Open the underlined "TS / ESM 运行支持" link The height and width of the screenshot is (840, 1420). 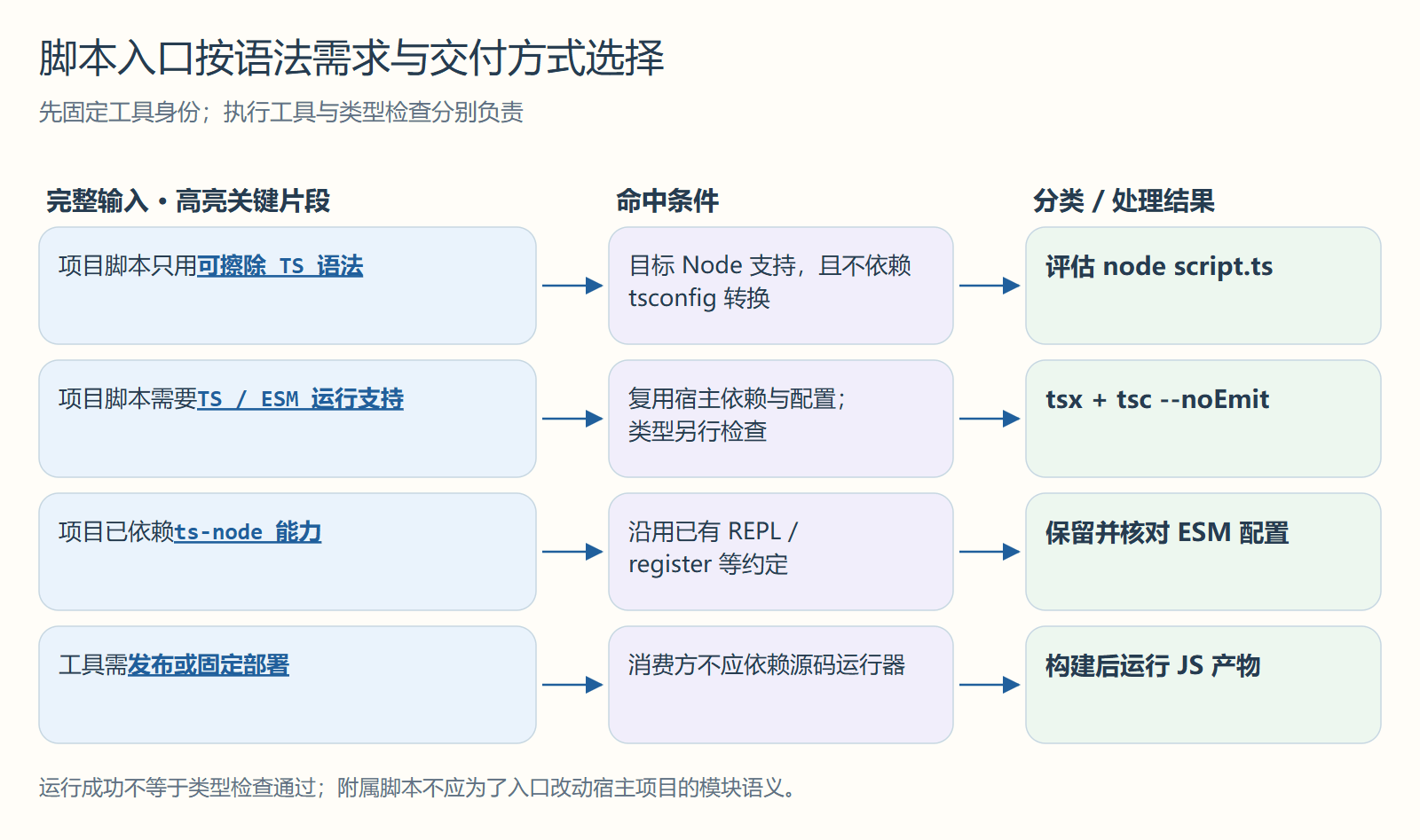click(x=300, y=399)
